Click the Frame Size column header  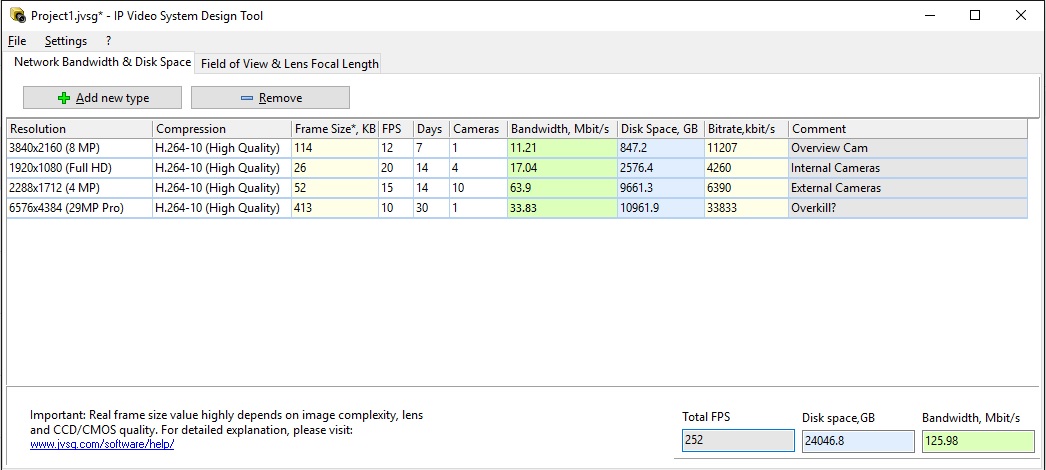(334, 129)
